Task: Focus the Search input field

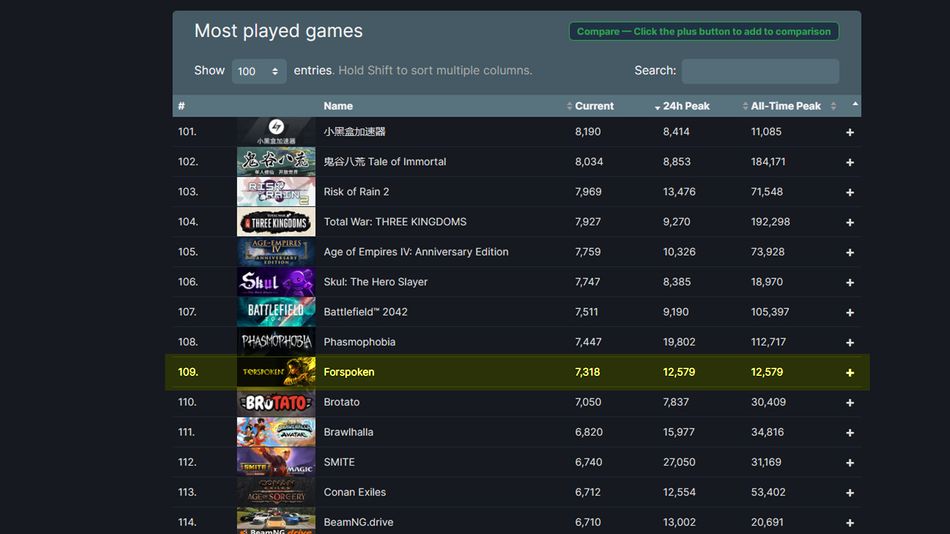Action: [760, 71]
